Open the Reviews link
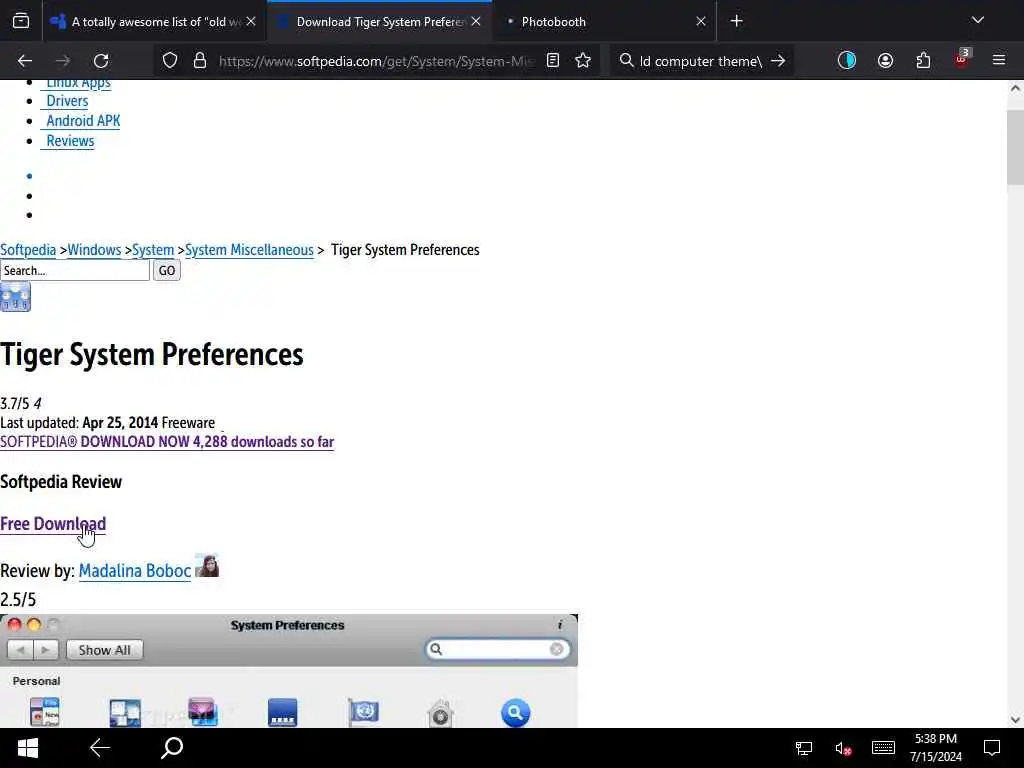 [70, 141]
